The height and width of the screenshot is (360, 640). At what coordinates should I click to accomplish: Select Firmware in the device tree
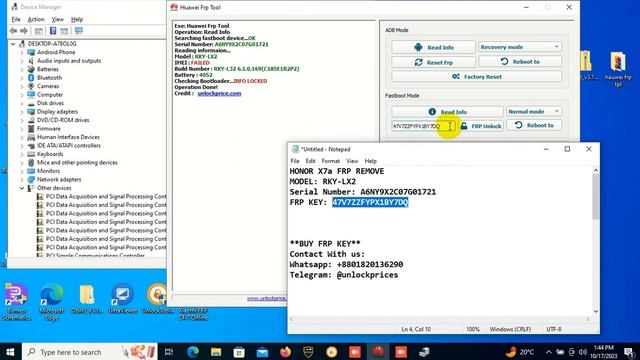(49, 129)
